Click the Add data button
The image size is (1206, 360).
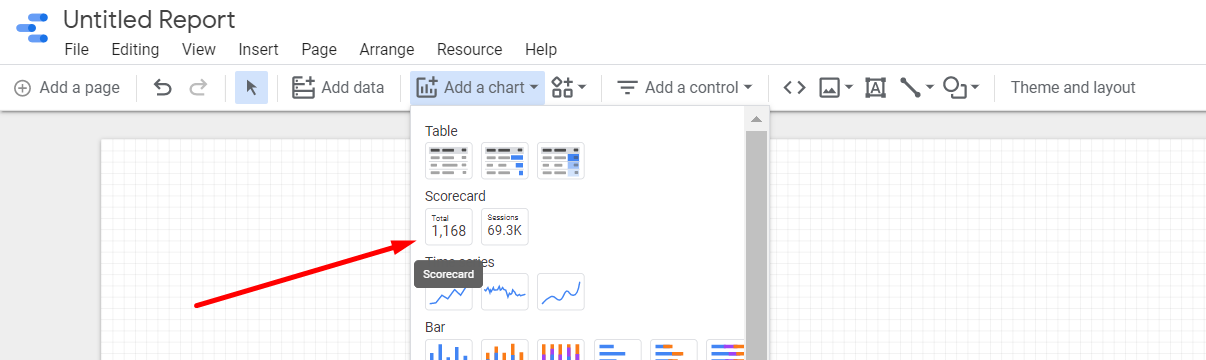point(338,88)
